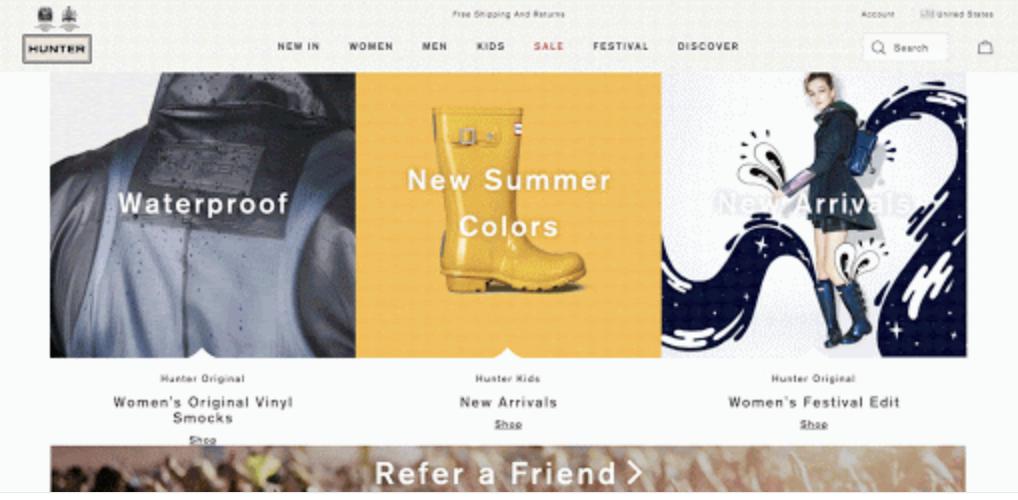Click the magnifying glass search icon

tap(878, 47)
